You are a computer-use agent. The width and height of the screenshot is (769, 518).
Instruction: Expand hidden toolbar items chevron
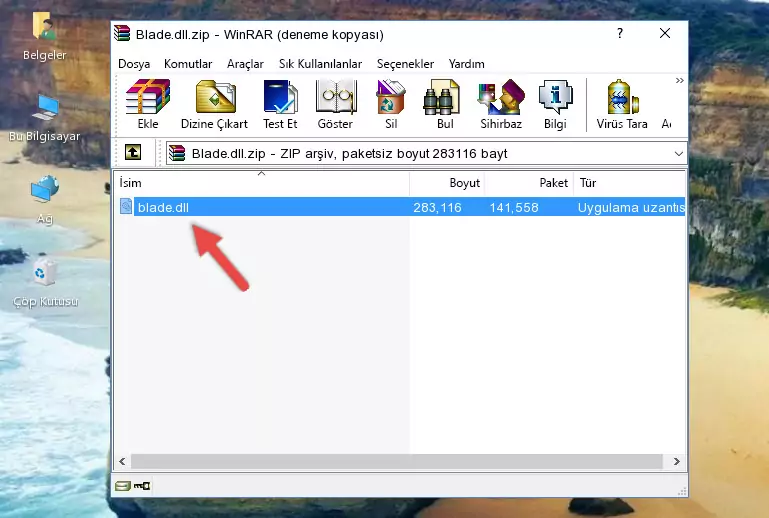(679, 80)
